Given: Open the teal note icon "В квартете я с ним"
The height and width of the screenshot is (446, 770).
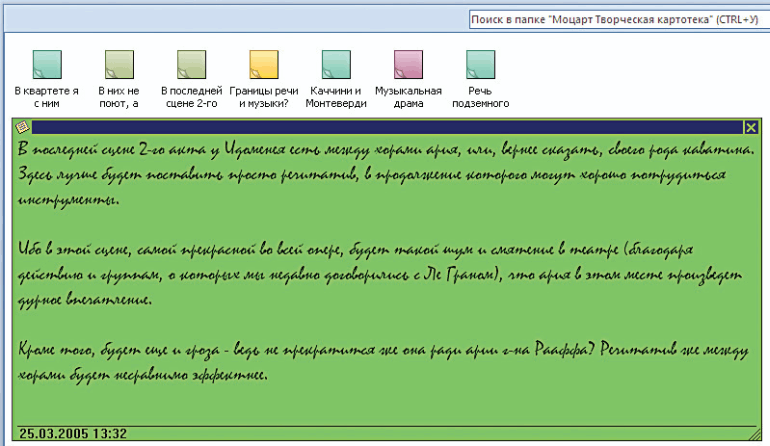Looking at the screenshot, I should [x=47, y=64].
